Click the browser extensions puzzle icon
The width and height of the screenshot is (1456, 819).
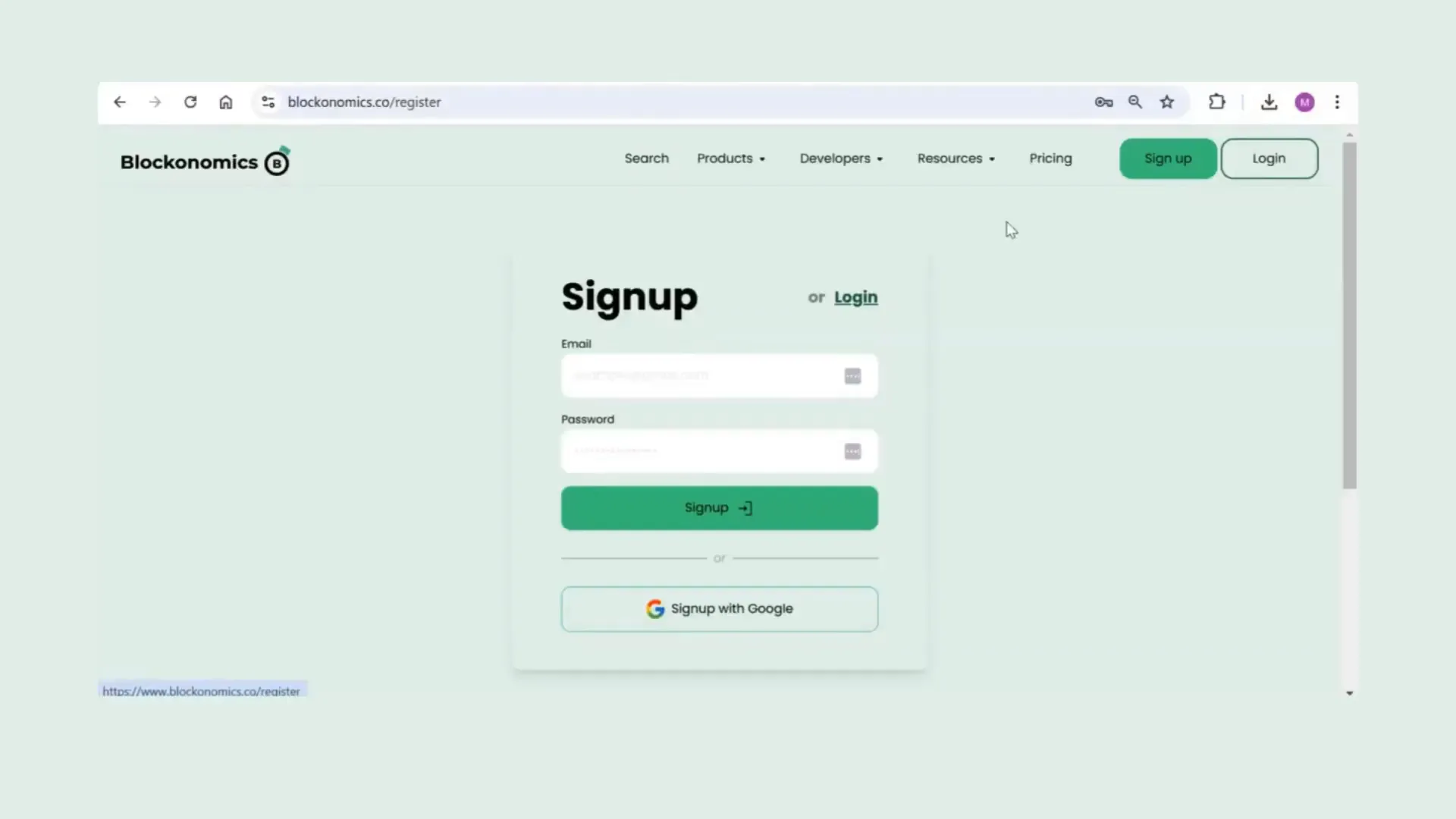pyautogui.click(x=1217, y=102)
